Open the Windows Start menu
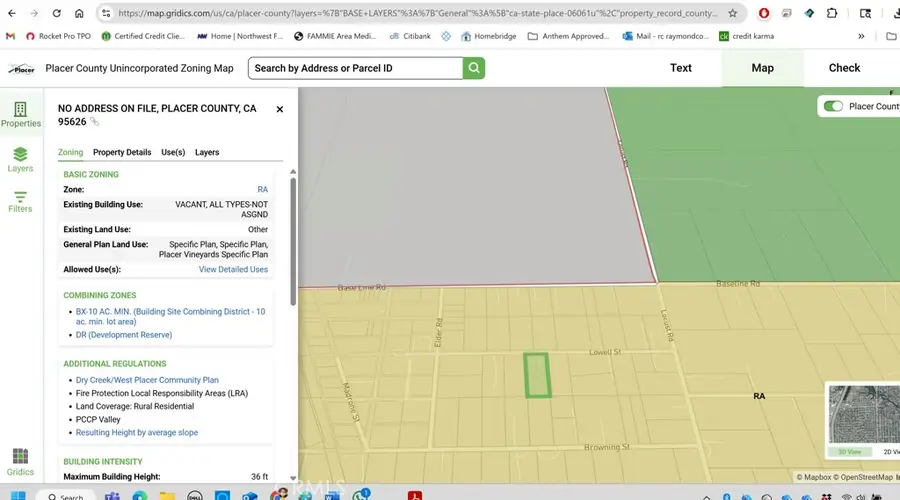The width and height of the screenshot is (900, 500). (17, 495)
